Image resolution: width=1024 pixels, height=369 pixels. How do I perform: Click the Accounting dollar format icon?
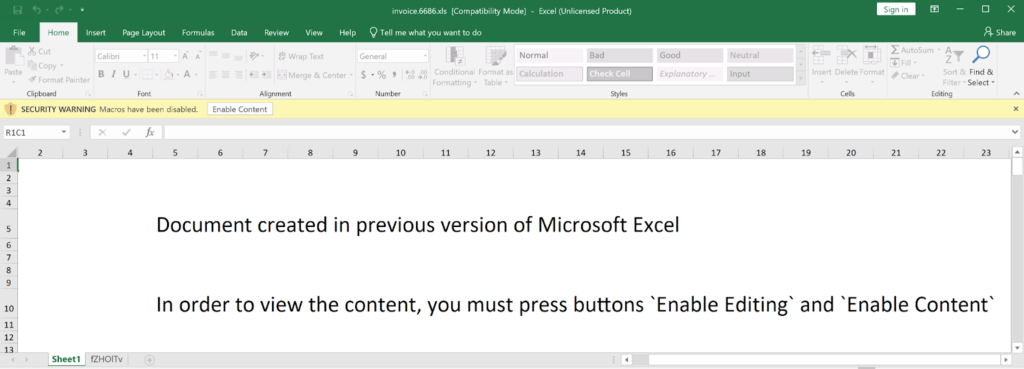click(x=364, y=75)
